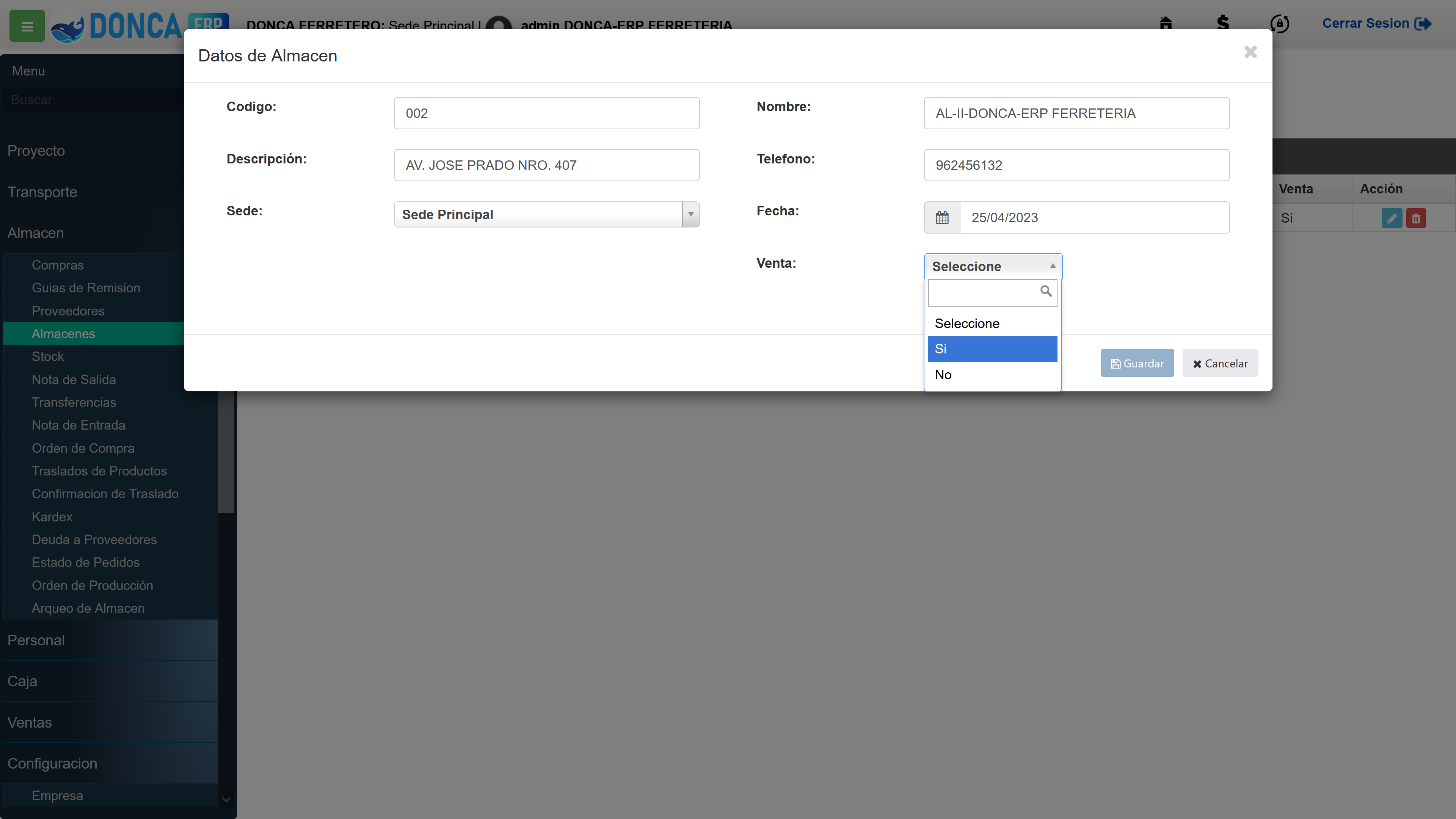
Task: Open Nota de Entrada in sidebar
Action: pyautogui.click(x=78, y=425)
